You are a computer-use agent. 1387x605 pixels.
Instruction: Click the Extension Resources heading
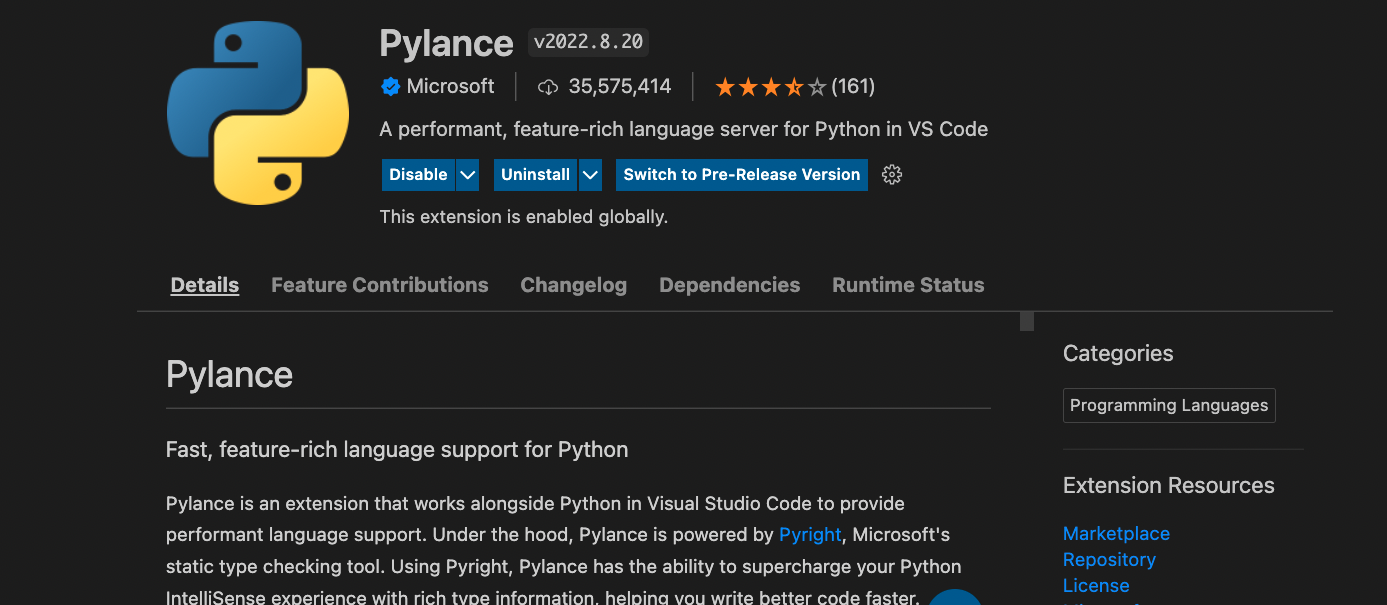[x=1169, y=486]
